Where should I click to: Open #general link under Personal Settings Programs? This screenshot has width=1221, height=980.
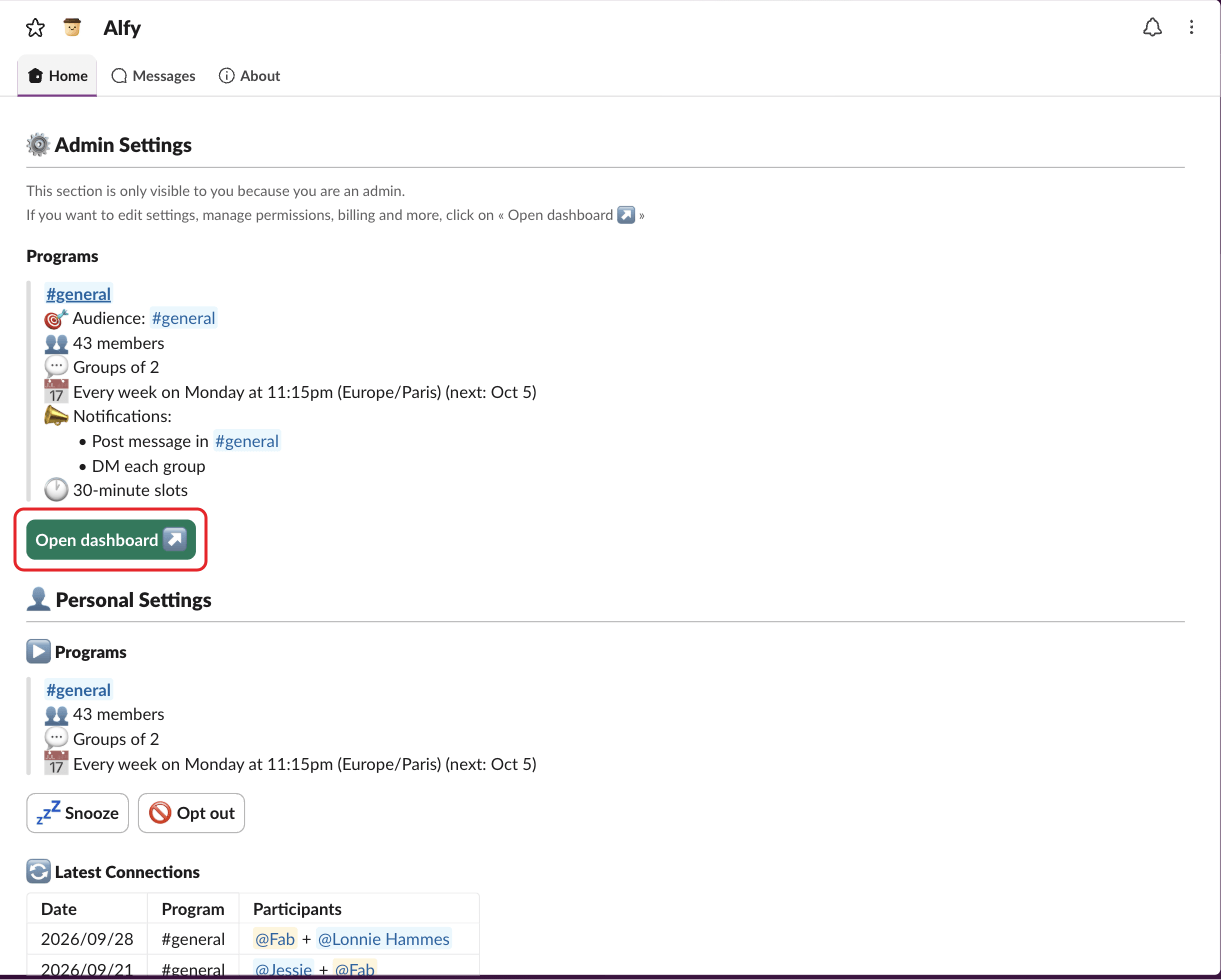coord(79,690)
